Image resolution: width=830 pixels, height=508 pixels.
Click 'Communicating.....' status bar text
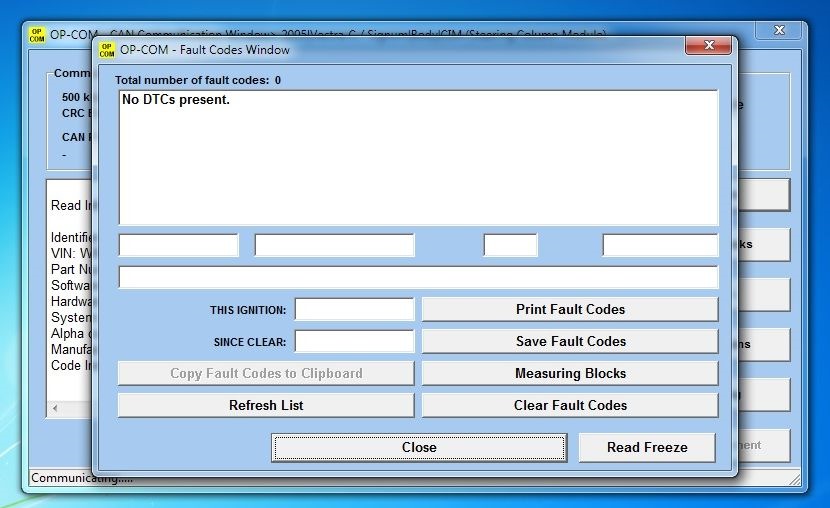82,478
